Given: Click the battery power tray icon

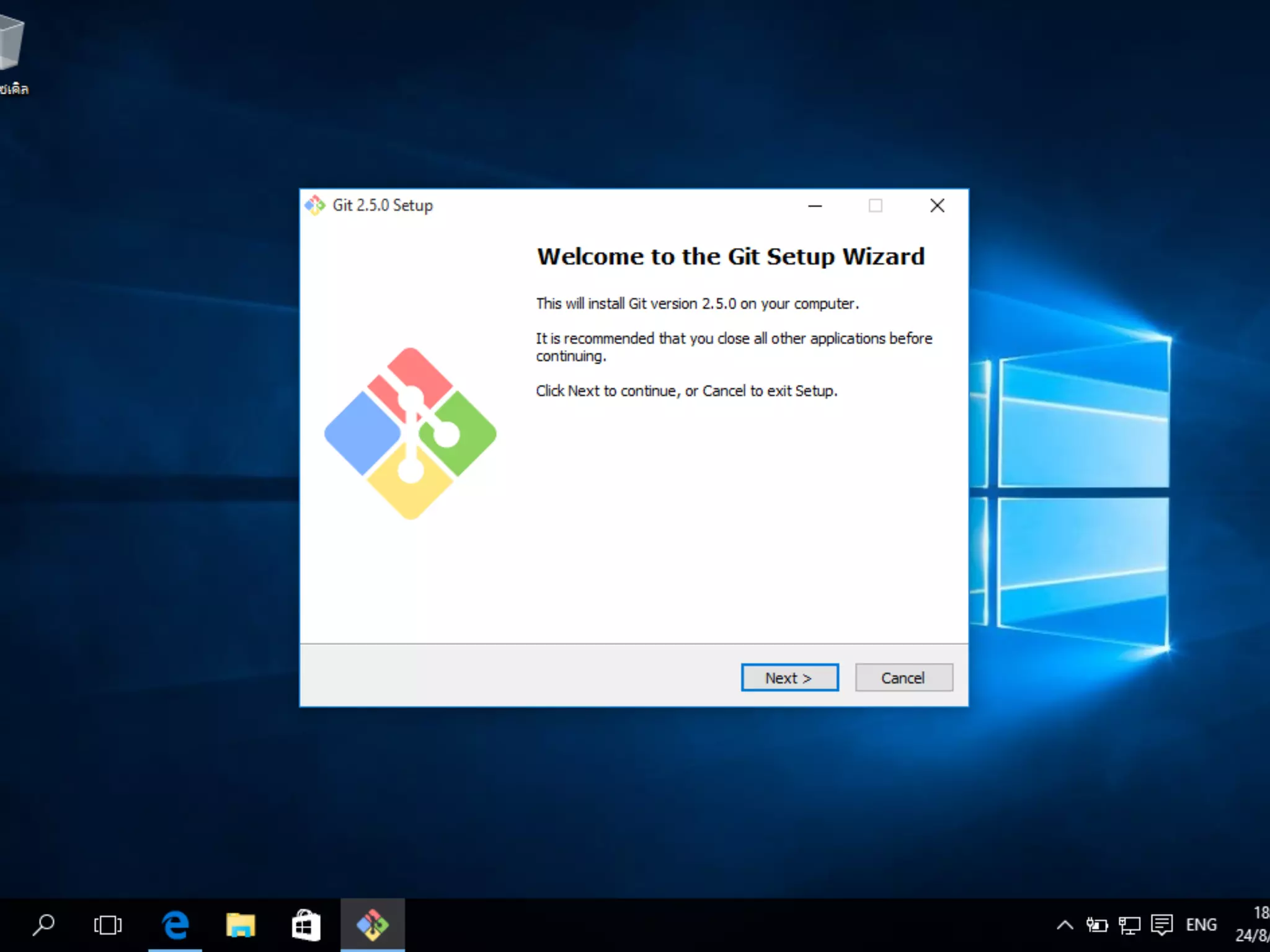Looking at the screenshot, I should [1096, 925].
